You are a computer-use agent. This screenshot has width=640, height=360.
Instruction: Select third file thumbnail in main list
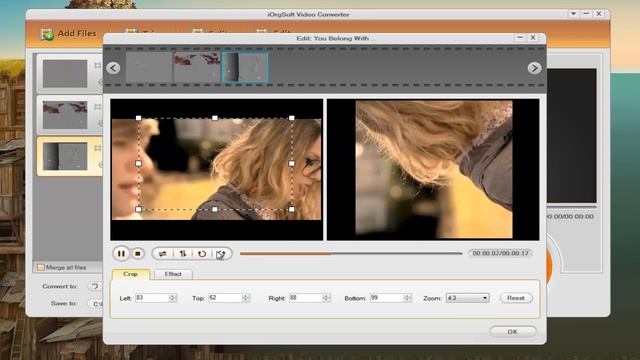point(65,156)
